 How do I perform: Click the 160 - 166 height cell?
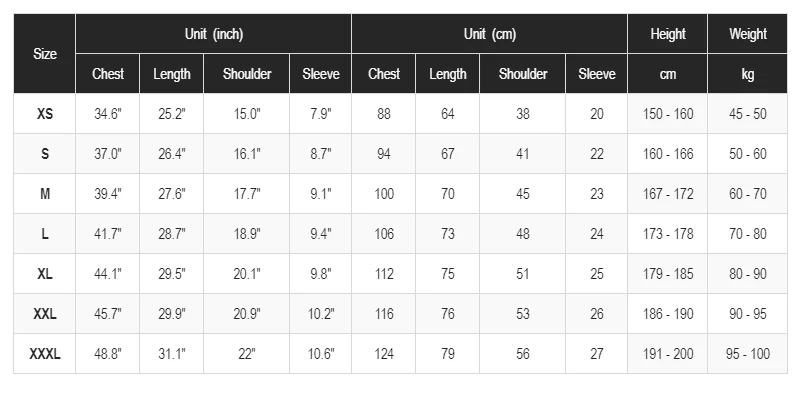(667, 154)
